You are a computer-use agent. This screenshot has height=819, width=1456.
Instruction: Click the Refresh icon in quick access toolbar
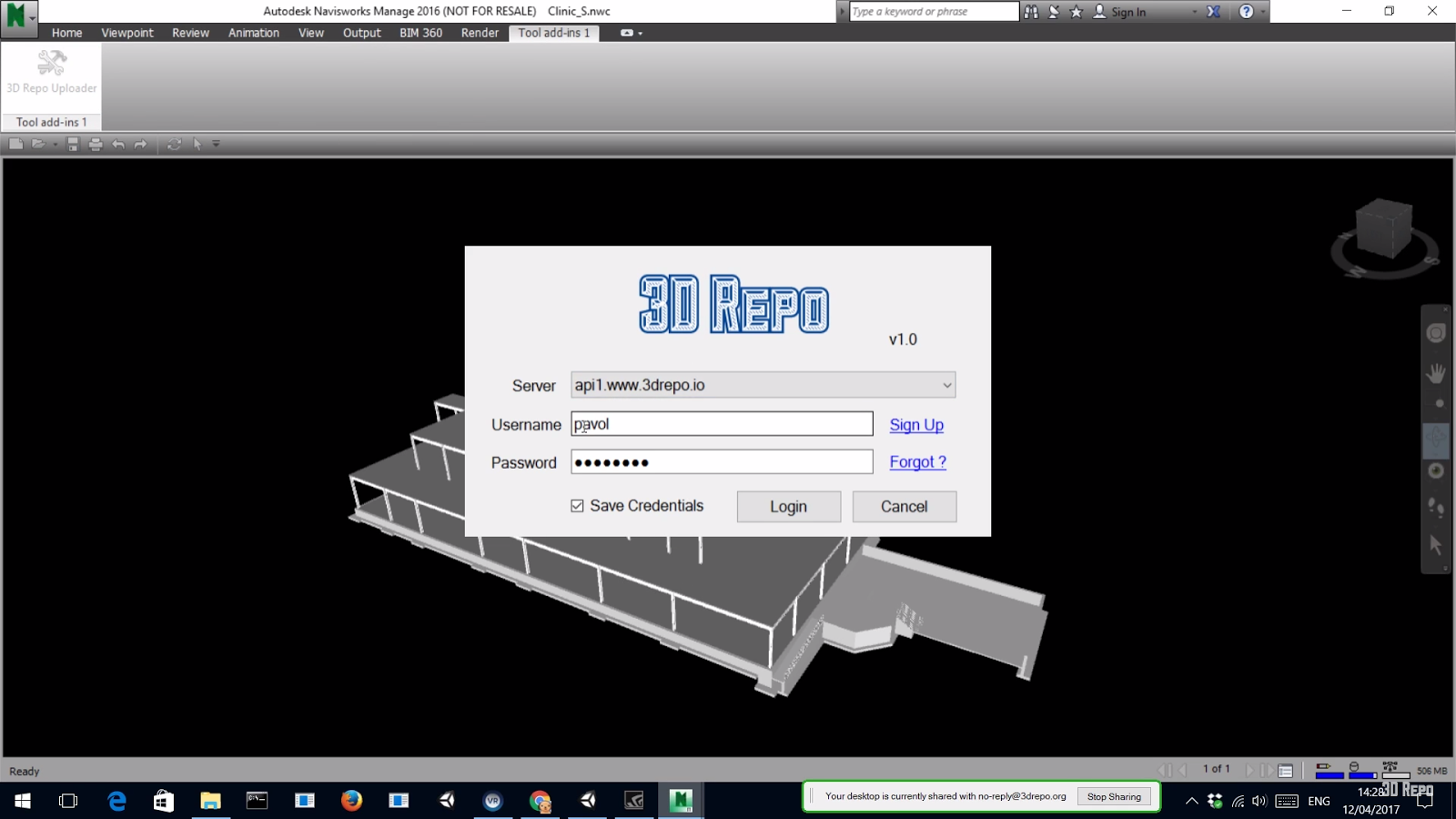click(174, 144)
